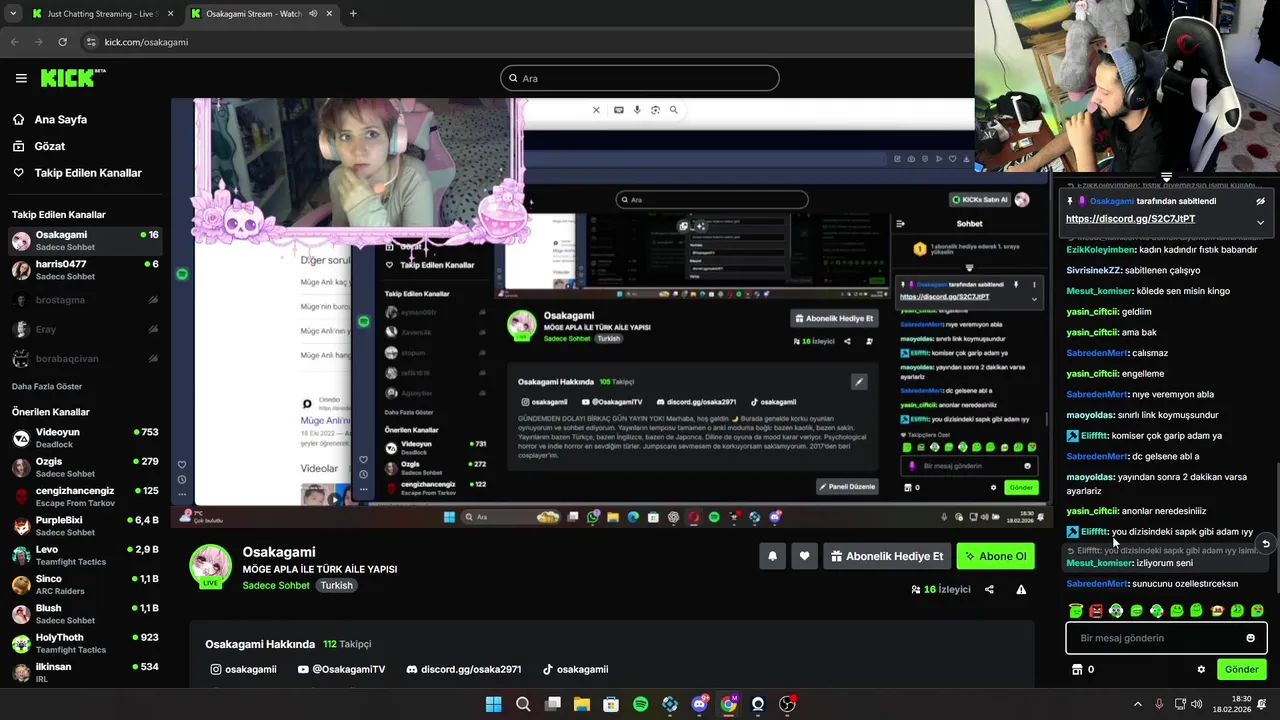Open Spotify from taskbar
Image resolution: width=1280 pixels, height=720 pixels.
(641, 704)
